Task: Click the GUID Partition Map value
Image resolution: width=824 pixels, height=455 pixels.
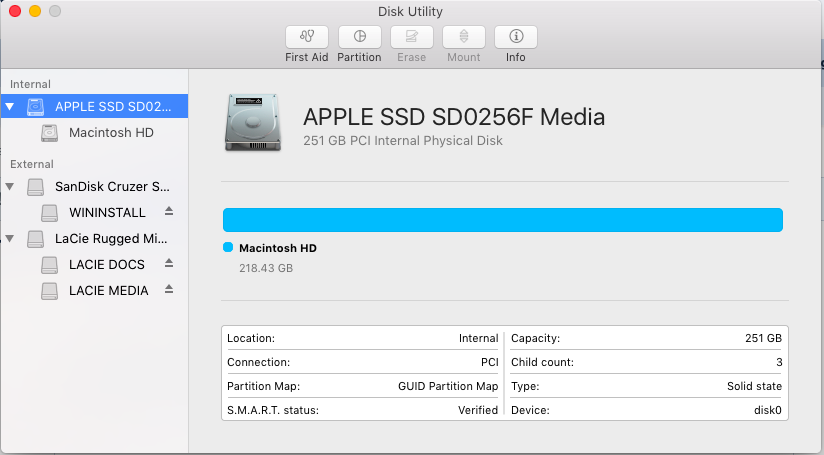Action: 448,386
